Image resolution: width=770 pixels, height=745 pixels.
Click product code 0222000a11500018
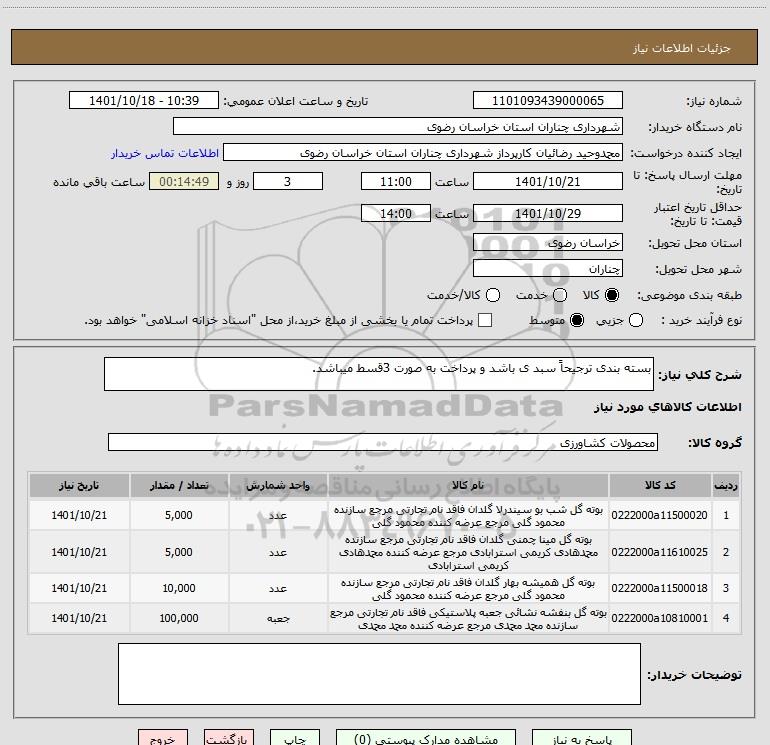point(660,588)
